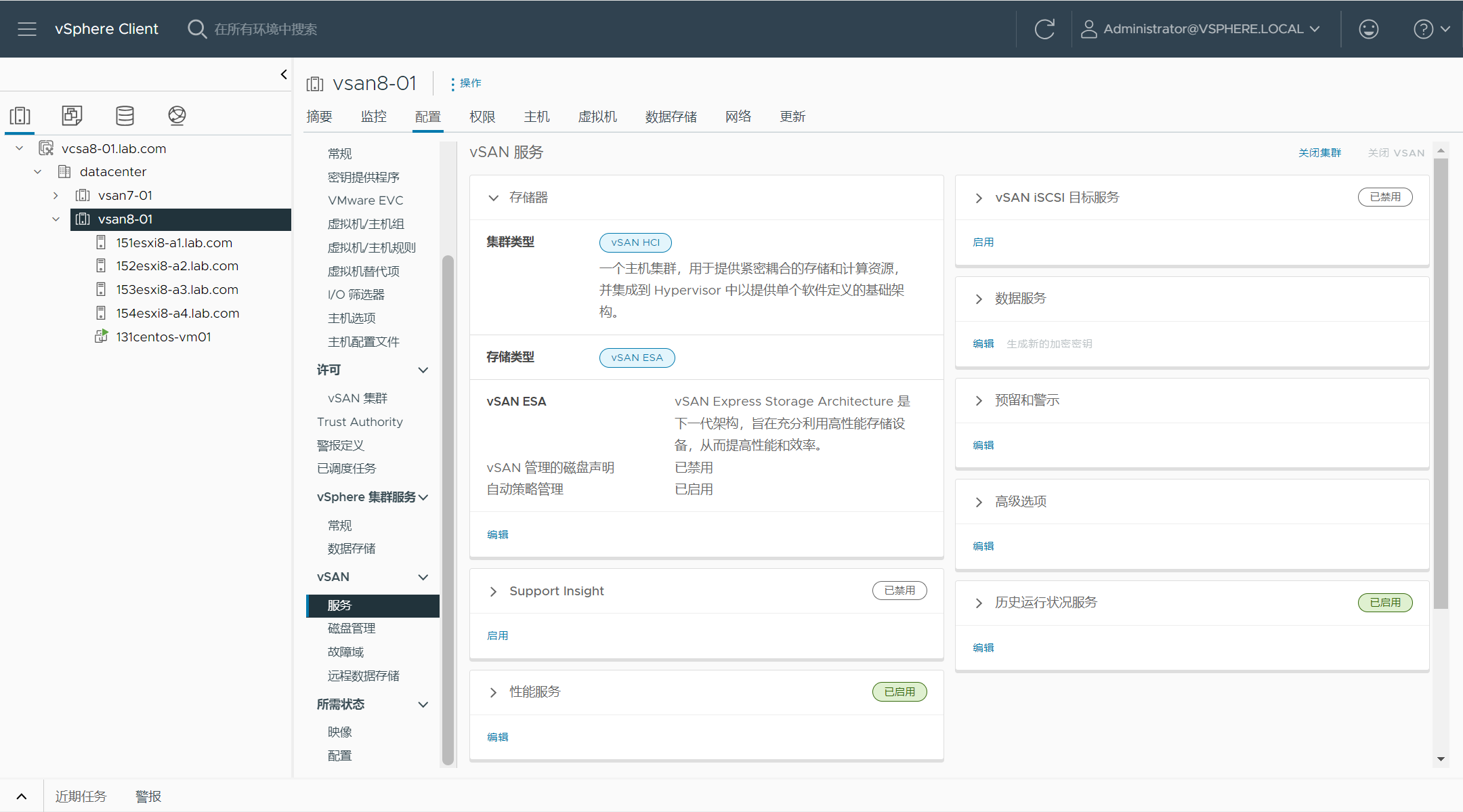1463x812 pixels.
Task: Click the cluster icon beside vsan8-01 title
Action: click(315, 84)
